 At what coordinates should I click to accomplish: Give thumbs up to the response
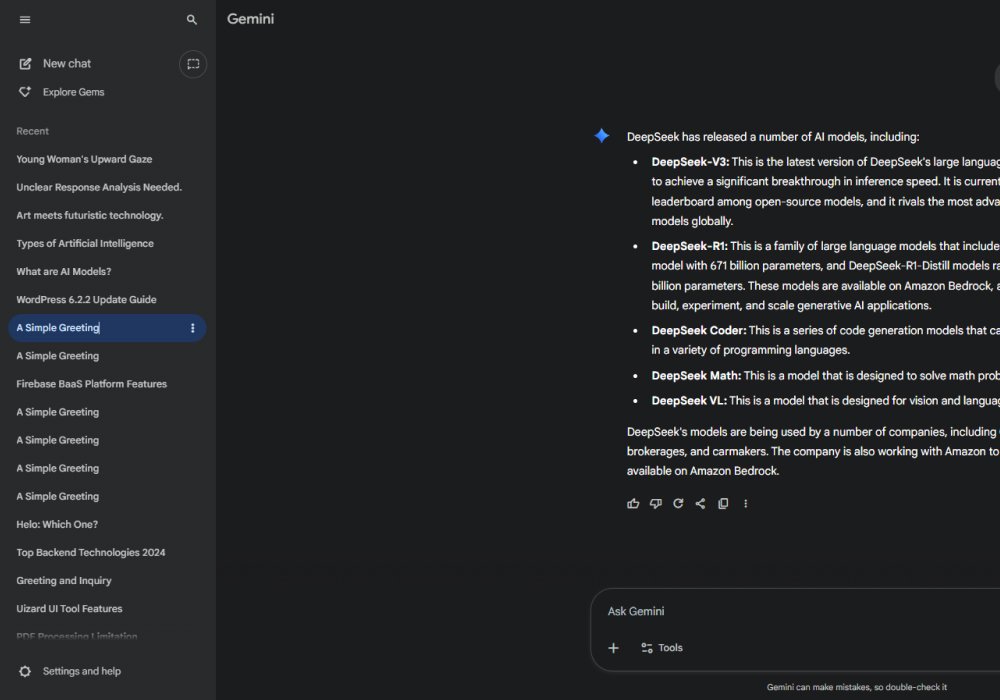(633, 504)
